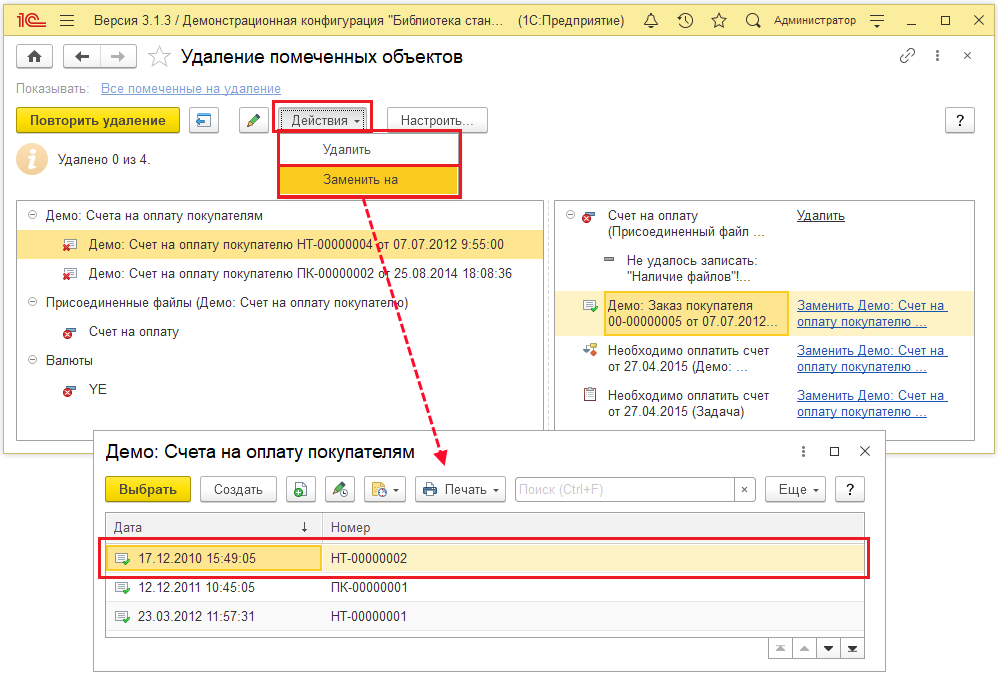Navigate forward with the right arrow
This screenshot has height=673, width=998.
118,57
